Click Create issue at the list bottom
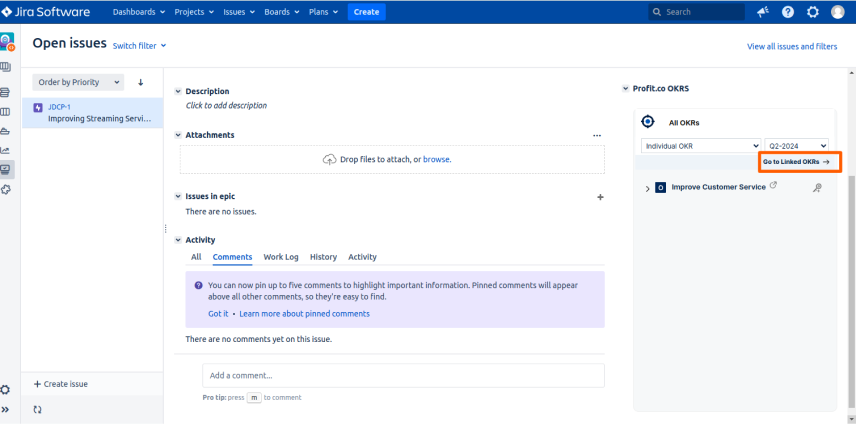 point(61,384)
